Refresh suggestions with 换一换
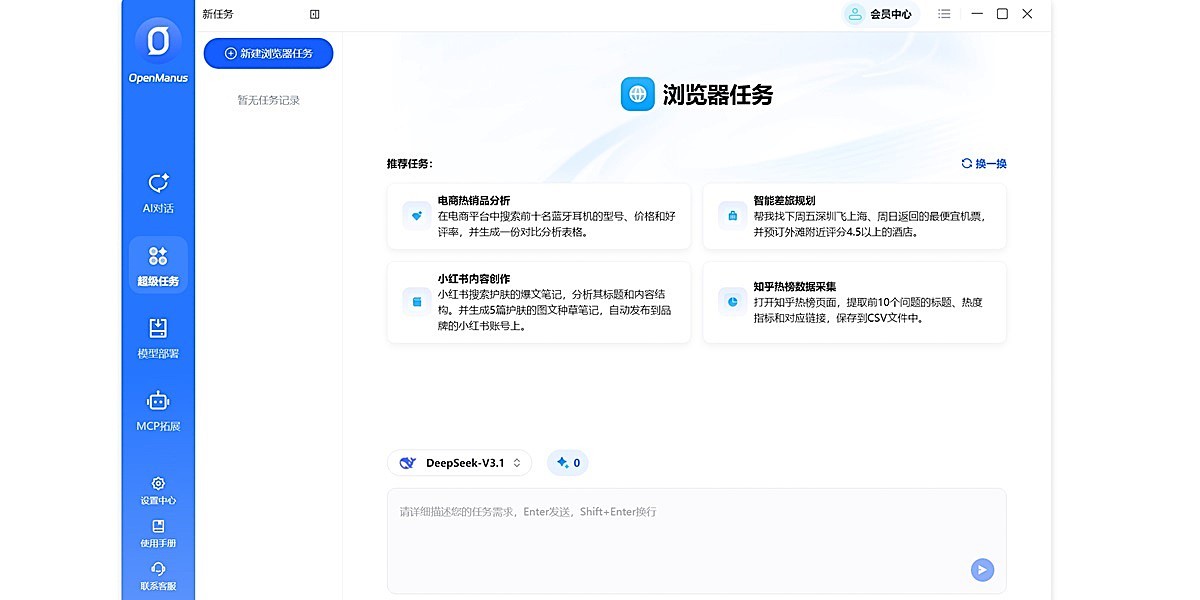 coord(983,163)
